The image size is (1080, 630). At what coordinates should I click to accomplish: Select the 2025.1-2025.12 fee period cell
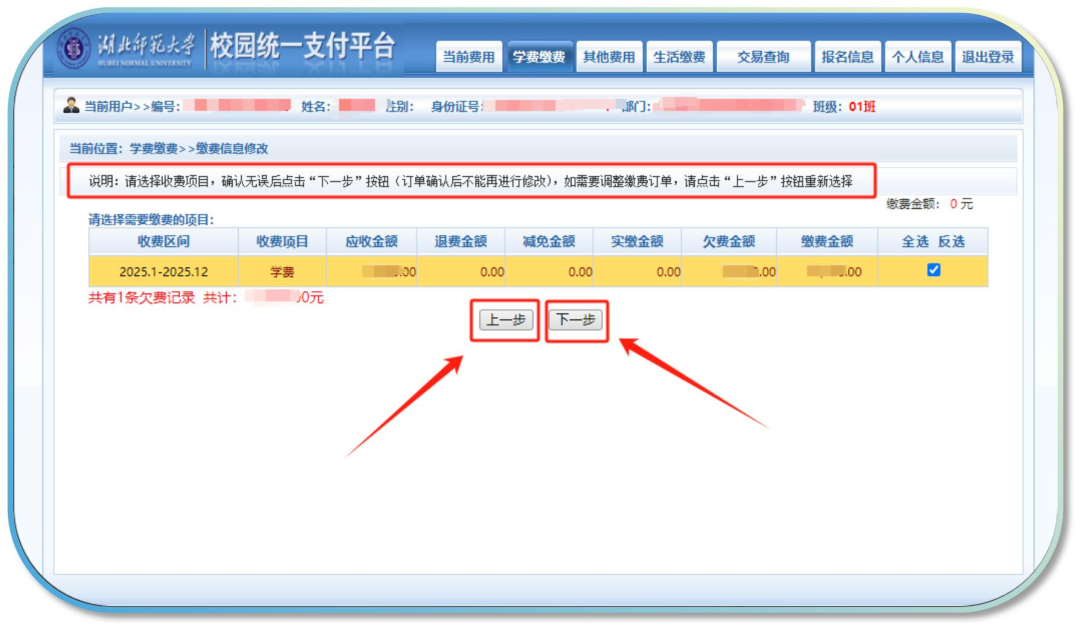pyautogui.click(x=163, y=272)
